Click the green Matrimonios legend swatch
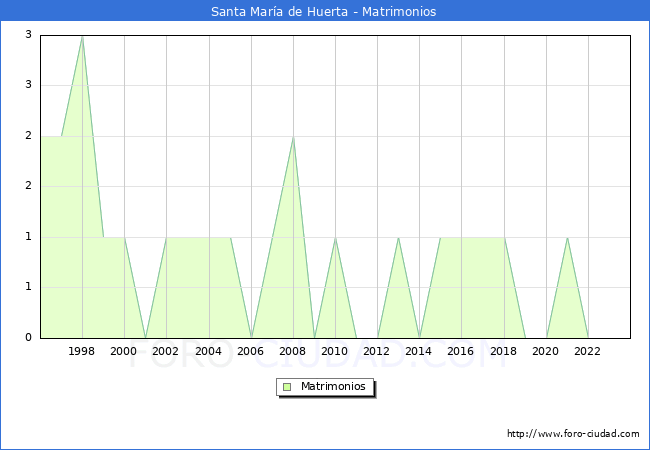Screen dimensions: 650x450 pos(286,387)
